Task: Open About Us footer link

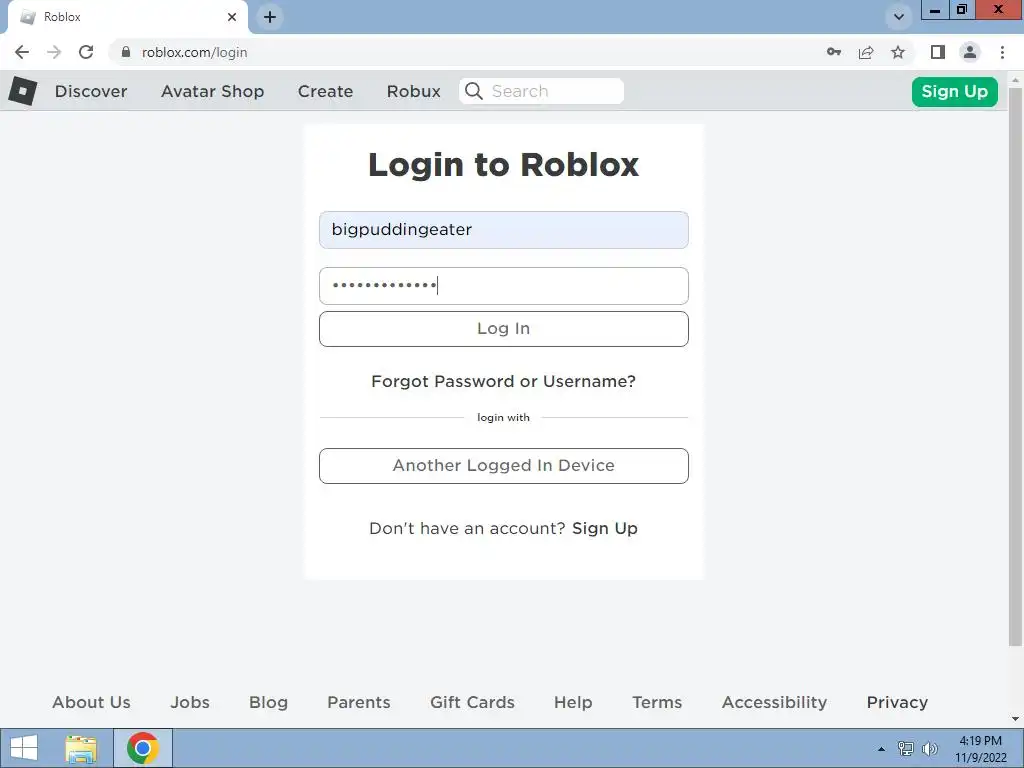Action: tap(91, 702)
